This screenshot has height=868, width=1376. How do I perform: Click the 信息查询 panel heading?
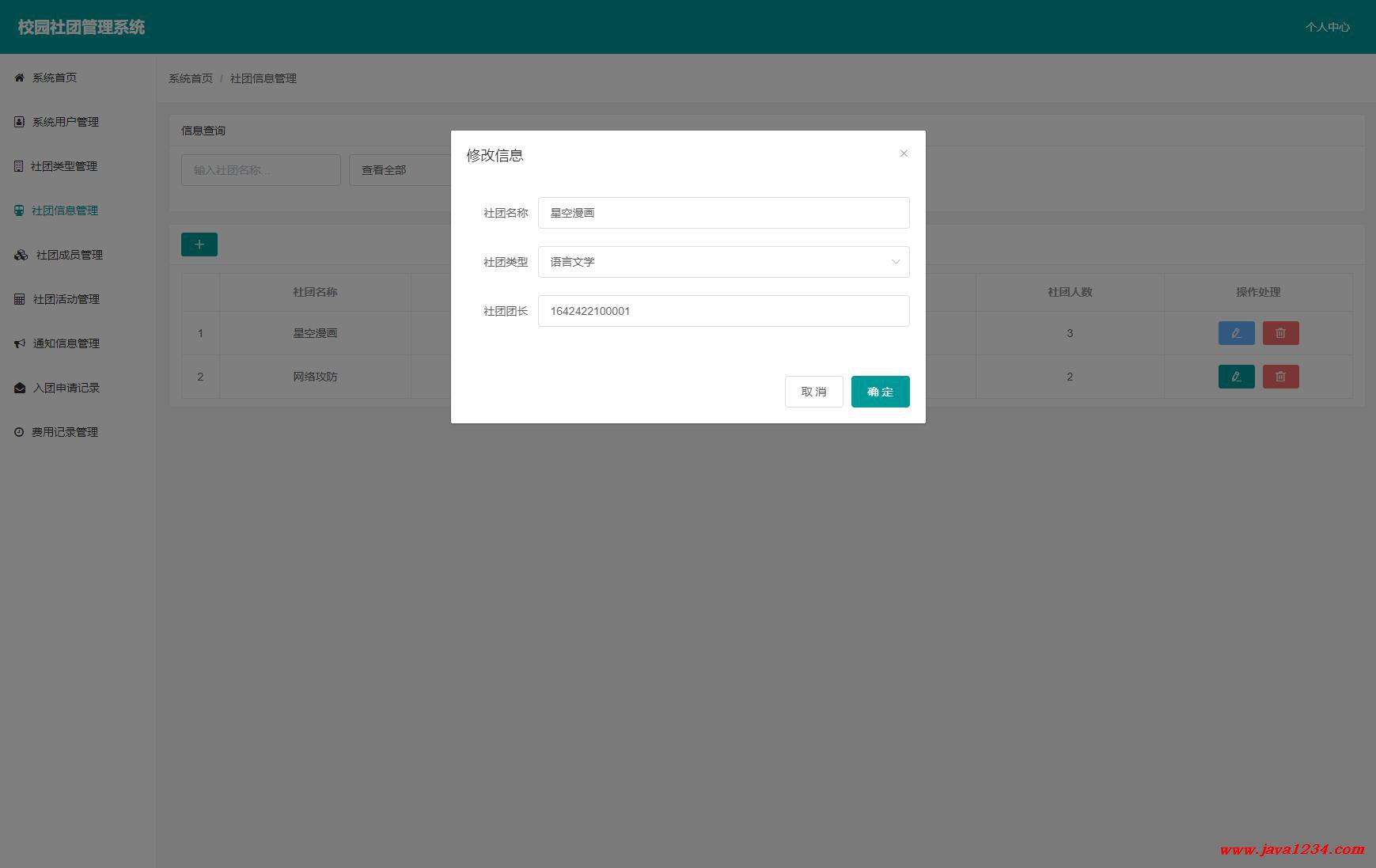(203, 131)
